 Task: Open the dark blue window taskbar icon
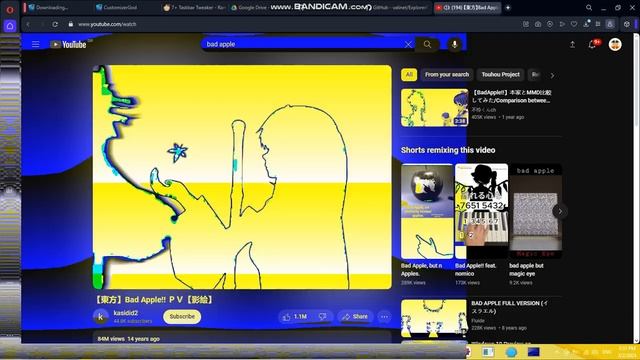click(x=533, y=352)
